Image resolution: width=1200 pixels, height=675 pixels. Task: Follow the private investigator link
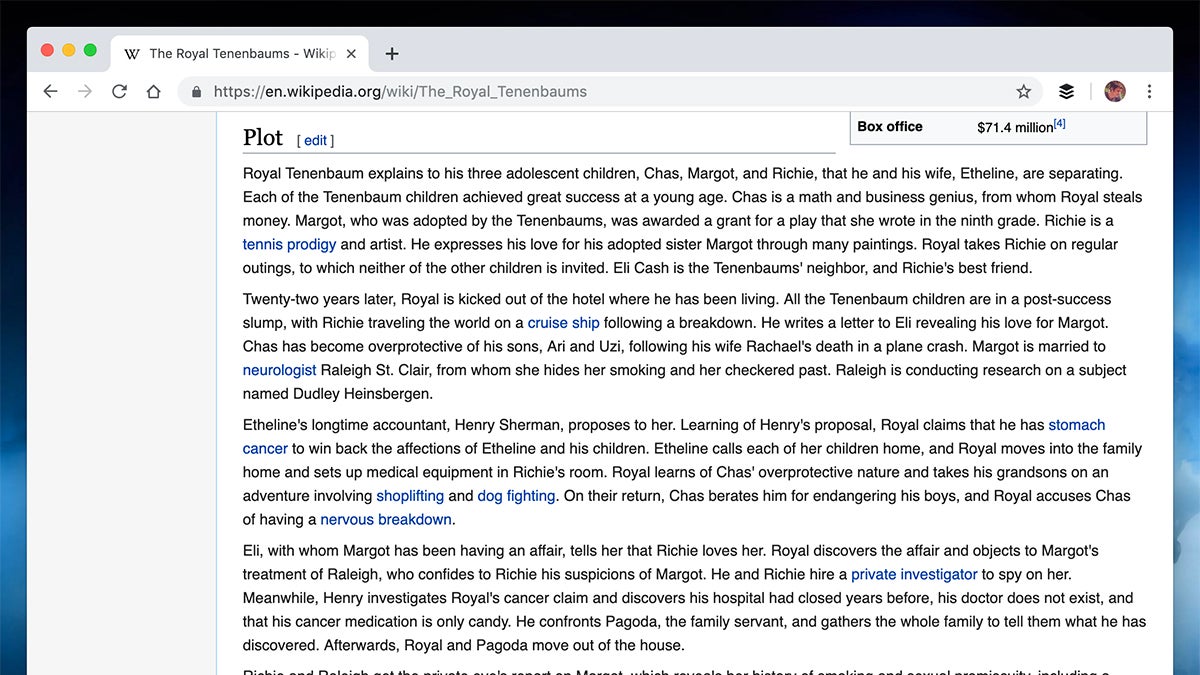pos(913,575)
